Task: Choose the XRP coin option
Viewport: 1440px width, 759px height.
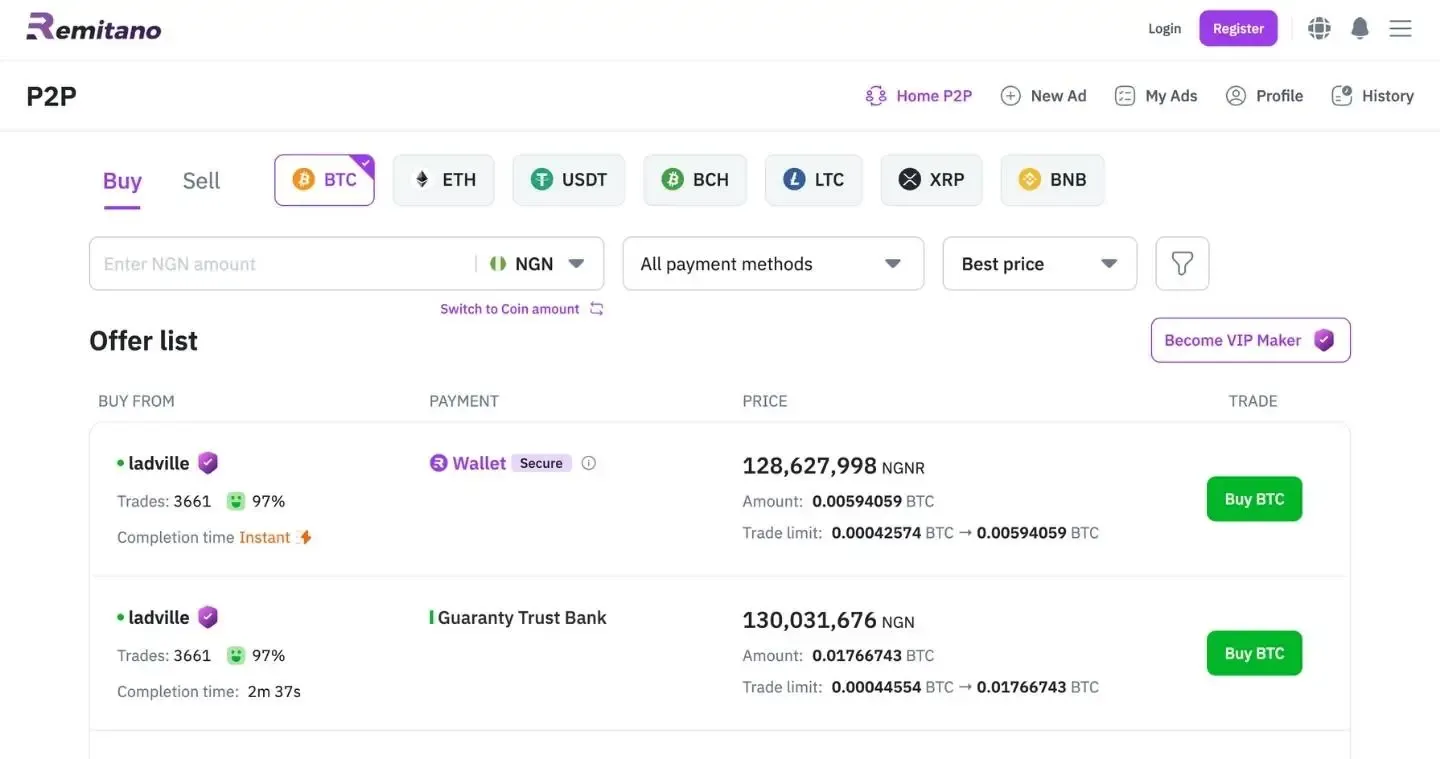Action: click(x=931, y=180)
